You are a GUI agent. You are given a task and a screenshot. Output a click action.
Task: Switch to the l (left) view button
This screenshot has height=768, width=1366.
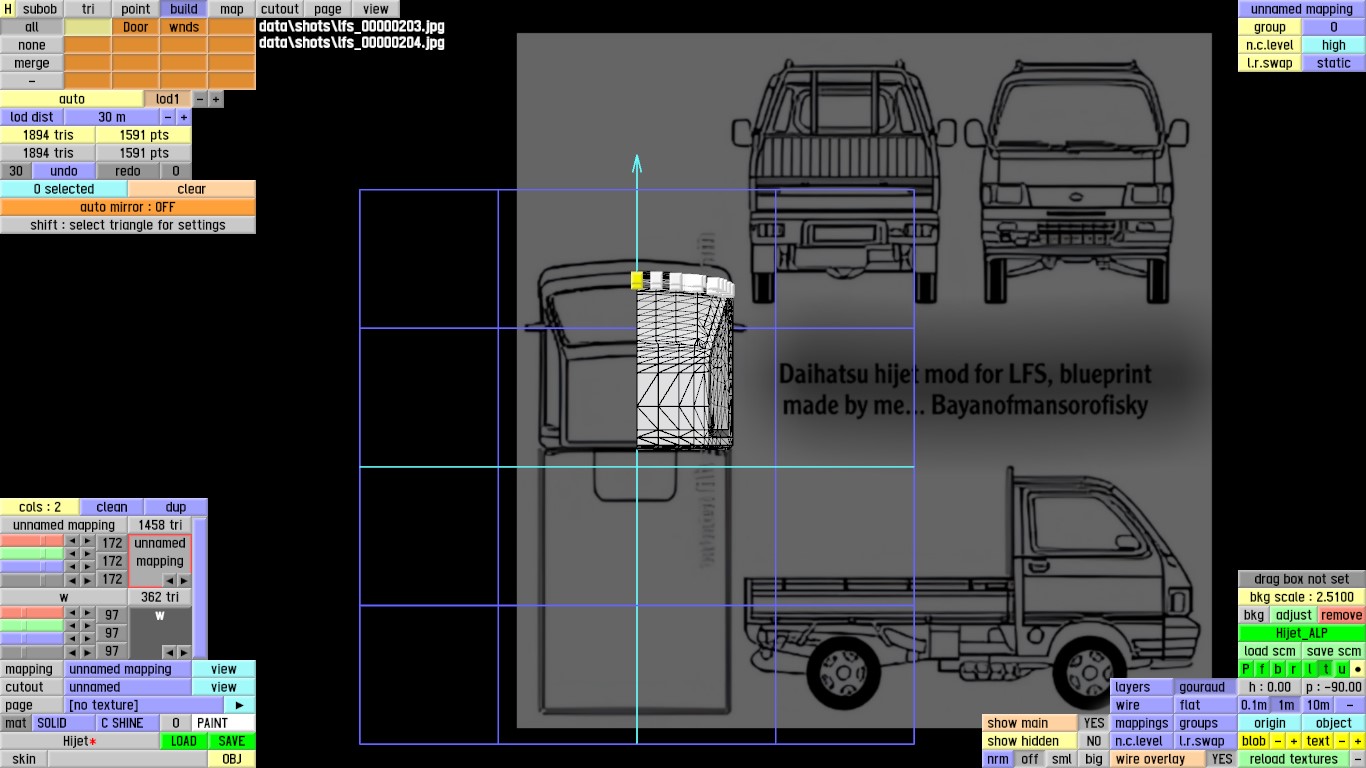(x=1310, y=669)
